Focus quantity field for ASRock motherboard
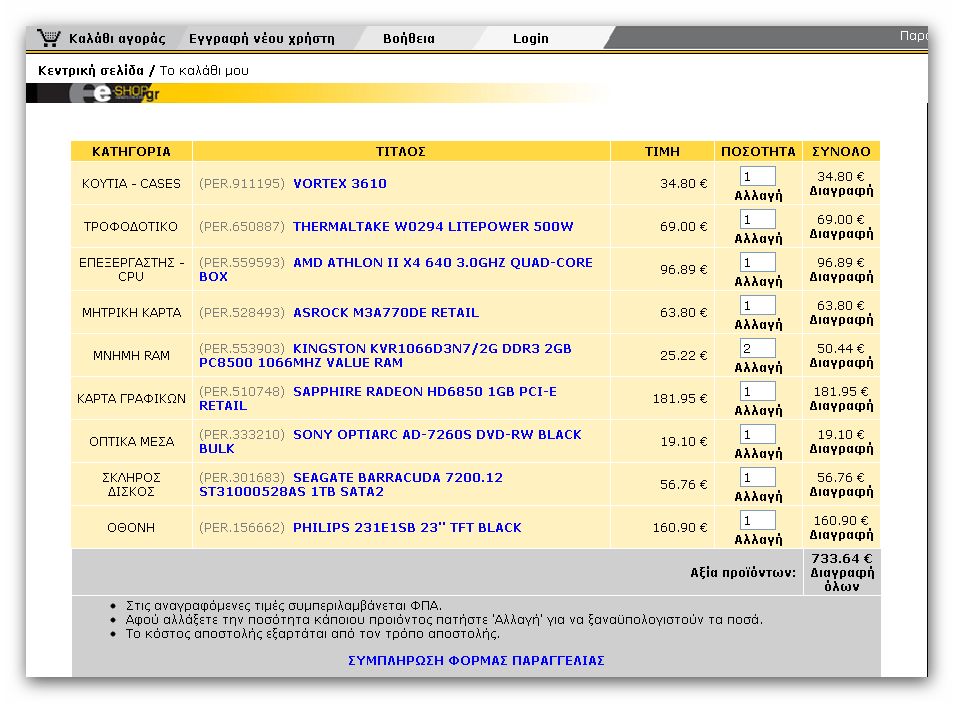Viewport: 954px width, 703px height. tap(757, 306)
